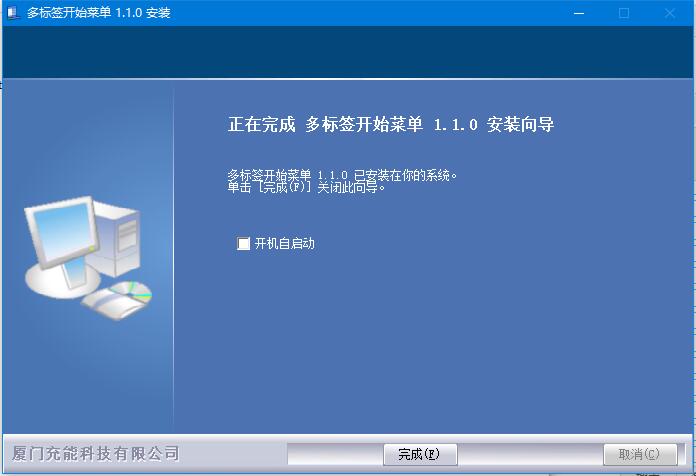The width and height of the screenshot is (696, 476).
Task: Click the computer monitor illustration
Action: click(62, 232)
